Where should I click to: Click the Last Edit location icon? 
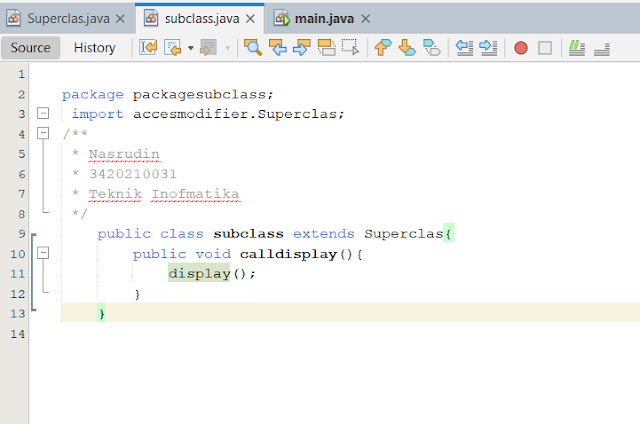(x=148, y=48)
